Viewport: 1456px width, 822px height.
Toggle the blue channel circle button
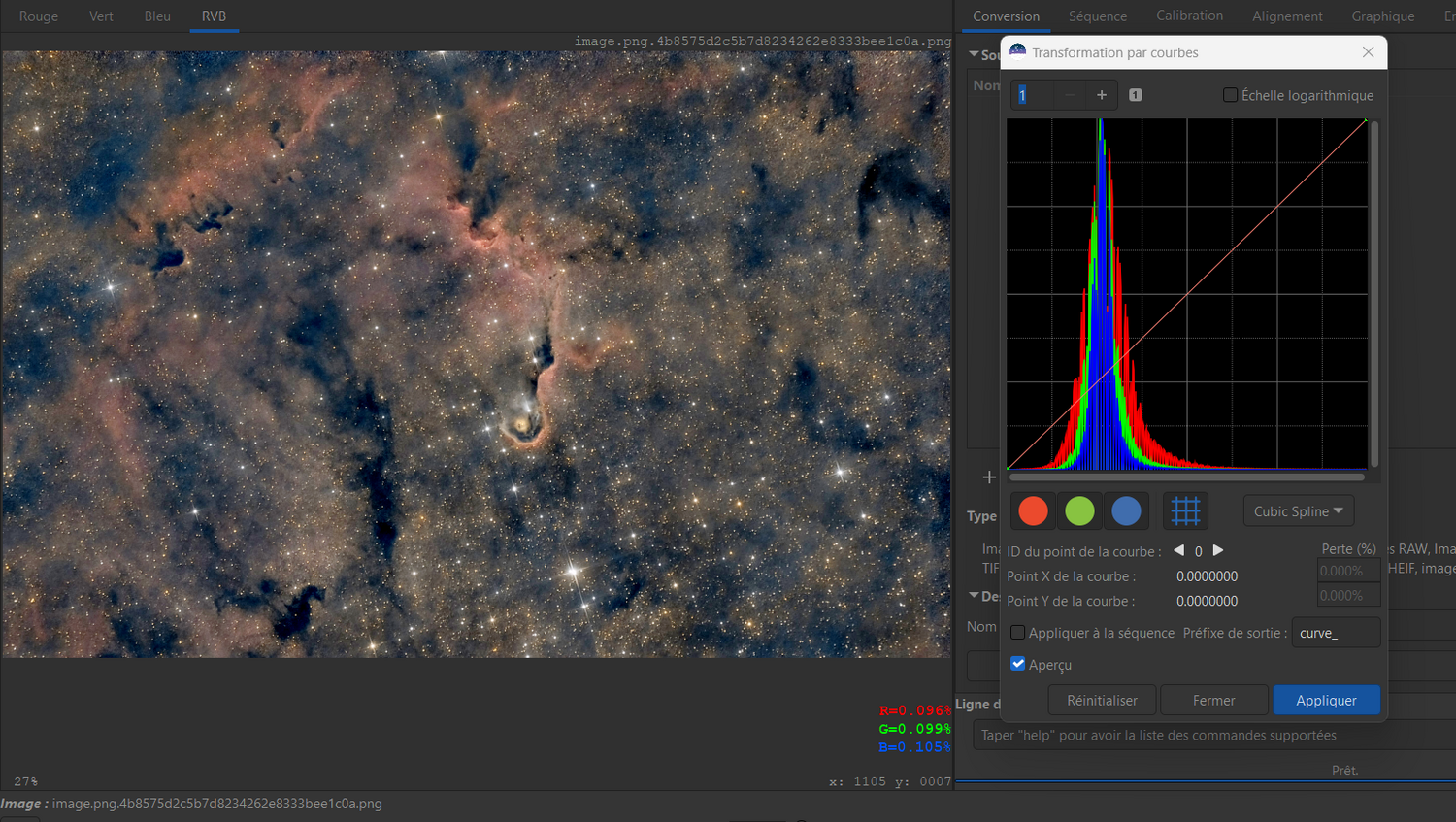point(1126,511)
